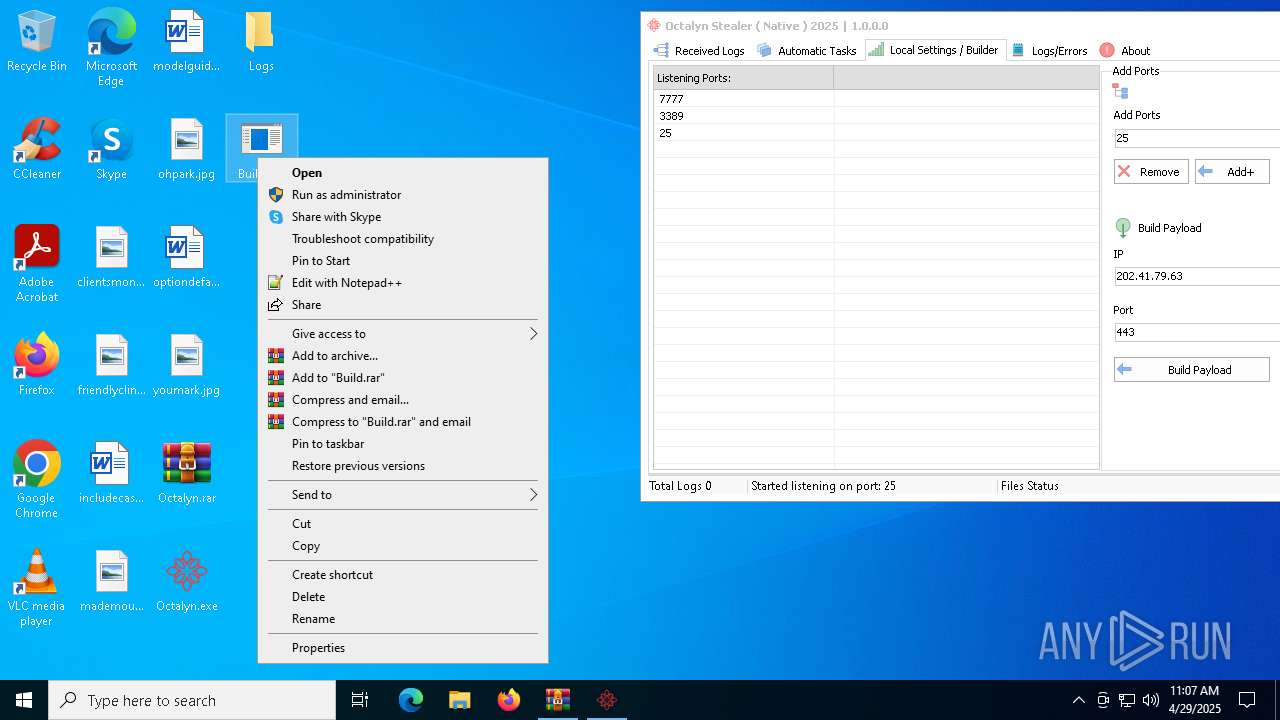Show hidden system tray icons
1280x720 pixels.
point(1078,700)
